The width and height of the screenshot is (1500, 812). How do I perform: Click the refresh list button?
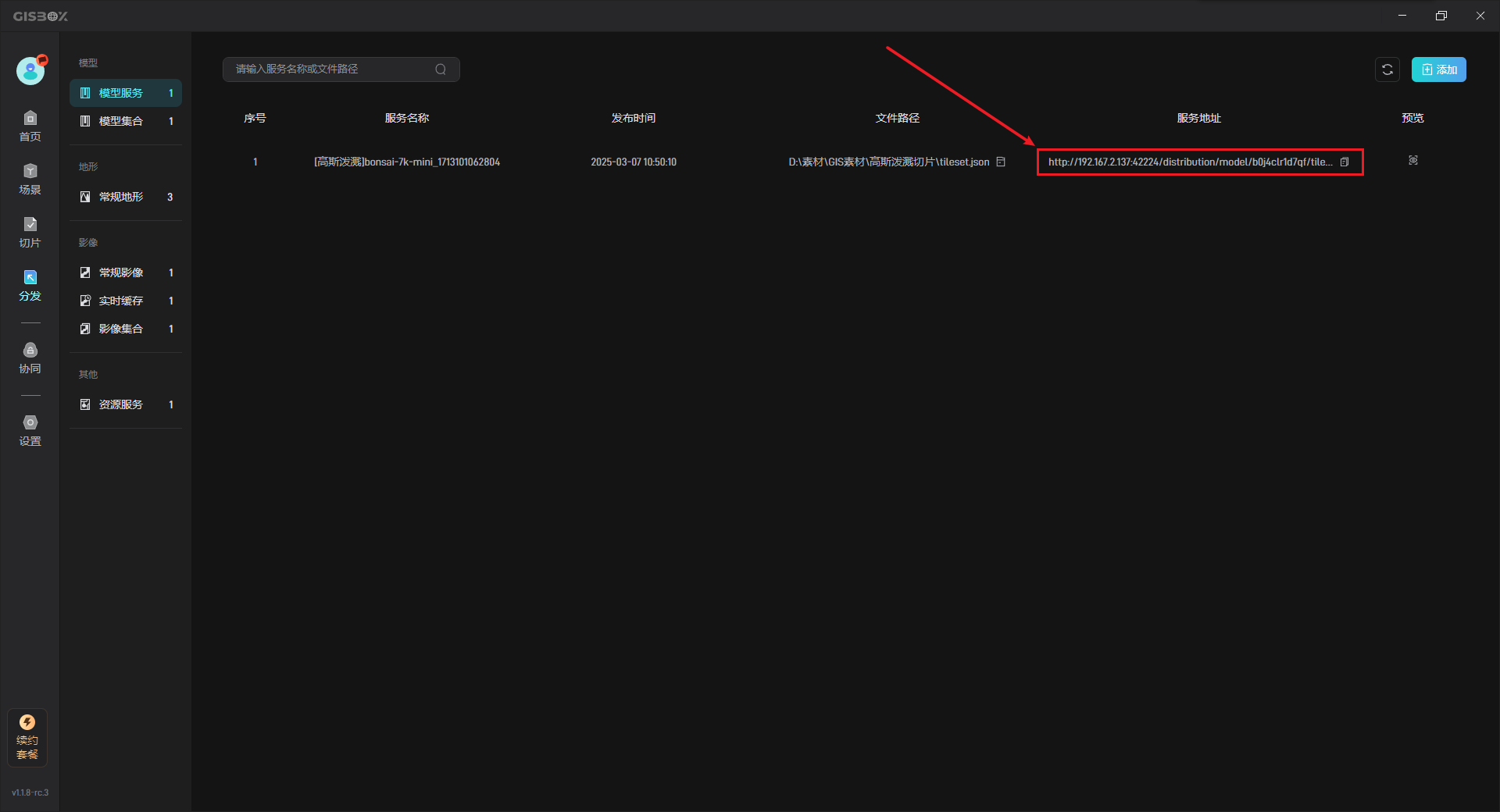pyautogui.click(x=1387, y=69)
